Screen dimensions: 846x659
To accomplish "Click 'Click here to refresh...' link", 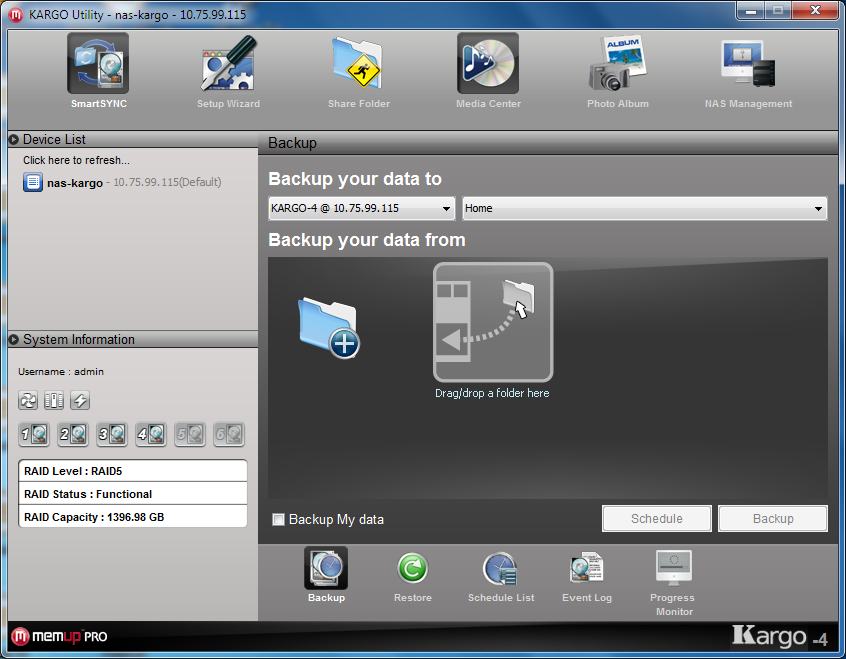I will [76, 160].
